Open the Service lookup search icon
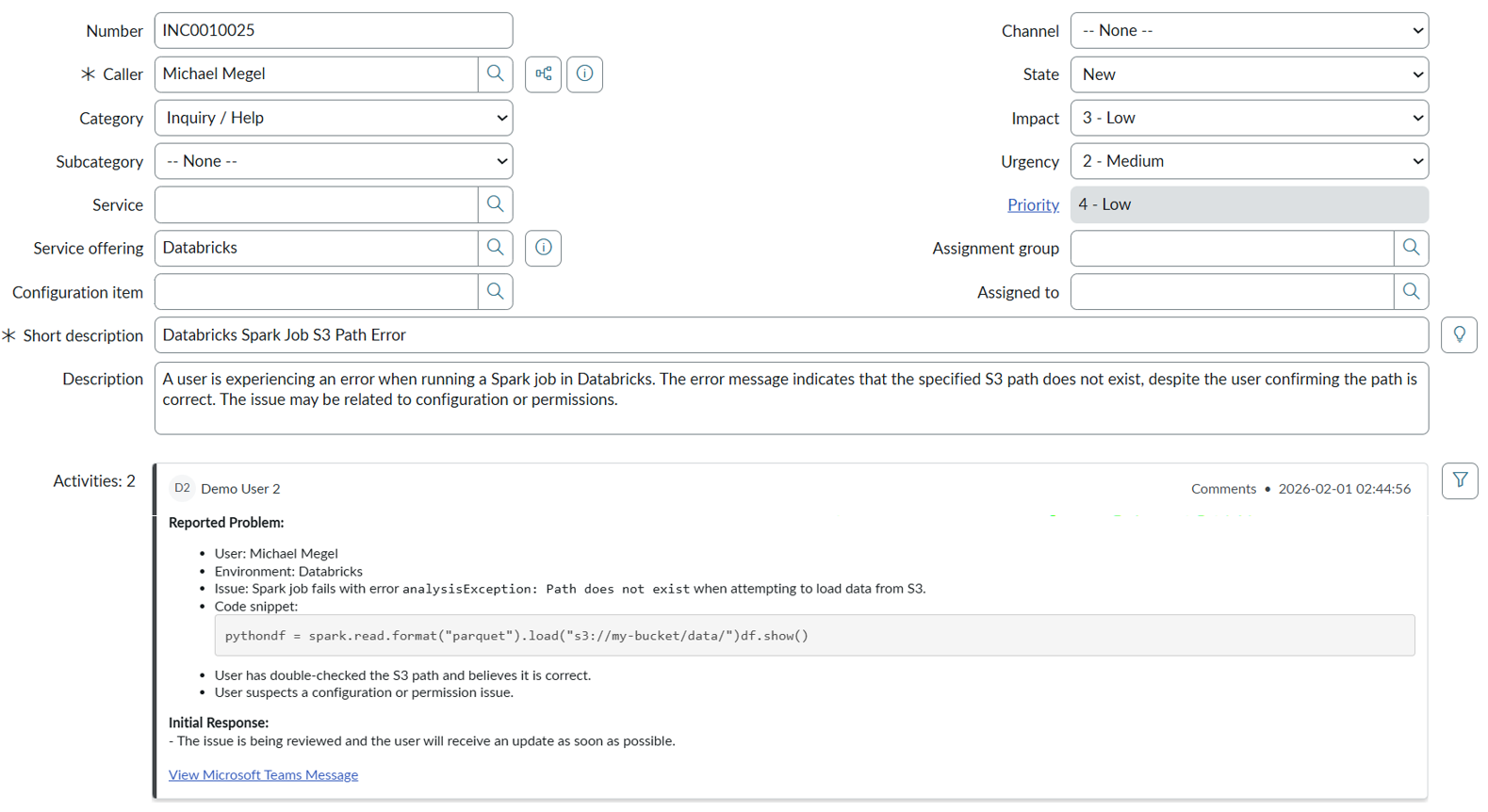 click(x=495, y=204)
